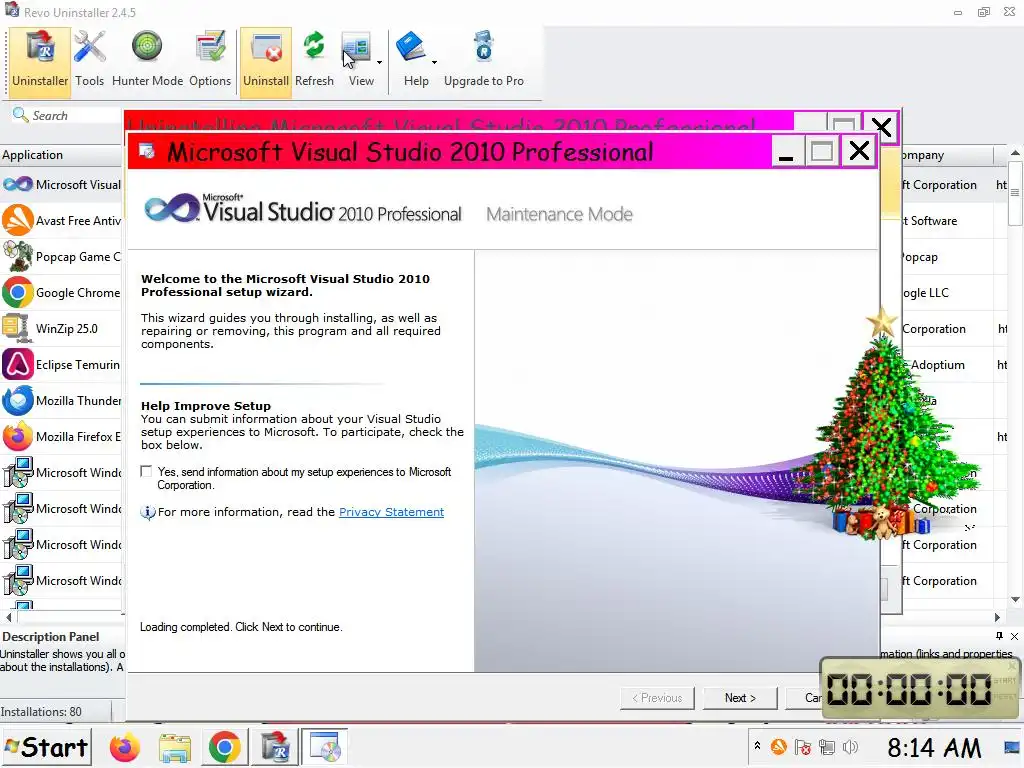Viewport: 1024px width, 768px height.
Task: Click the Uninstall toolbar button
Action: coord(266,62)
